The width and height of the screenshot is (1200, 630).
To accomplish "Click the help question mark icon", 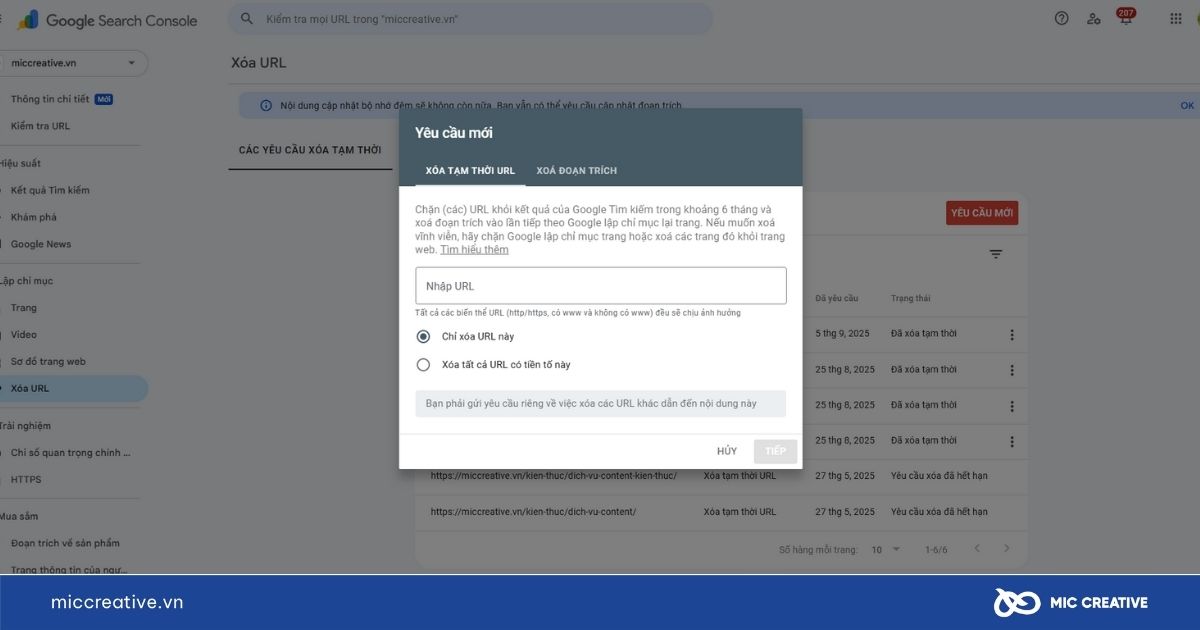I will (1062, 19).
